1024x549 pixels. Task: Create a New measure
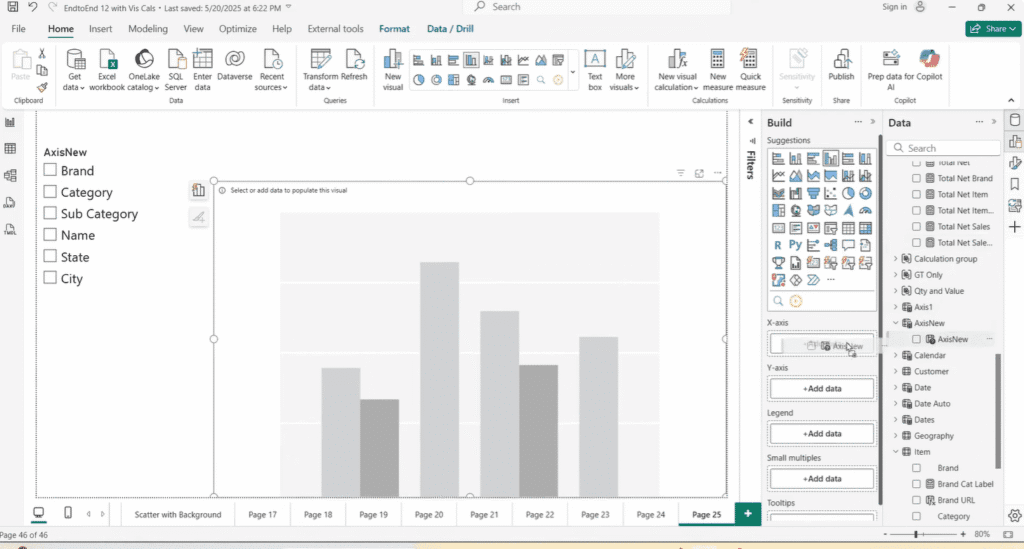click(718, 70)
